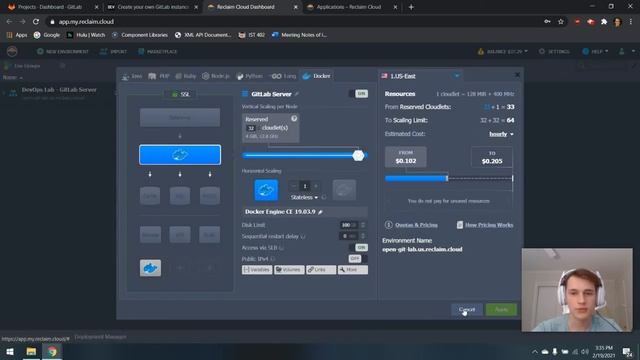Click Import in top toolbar
Screen dimensions: 640x360
click(x=113, y=51)
